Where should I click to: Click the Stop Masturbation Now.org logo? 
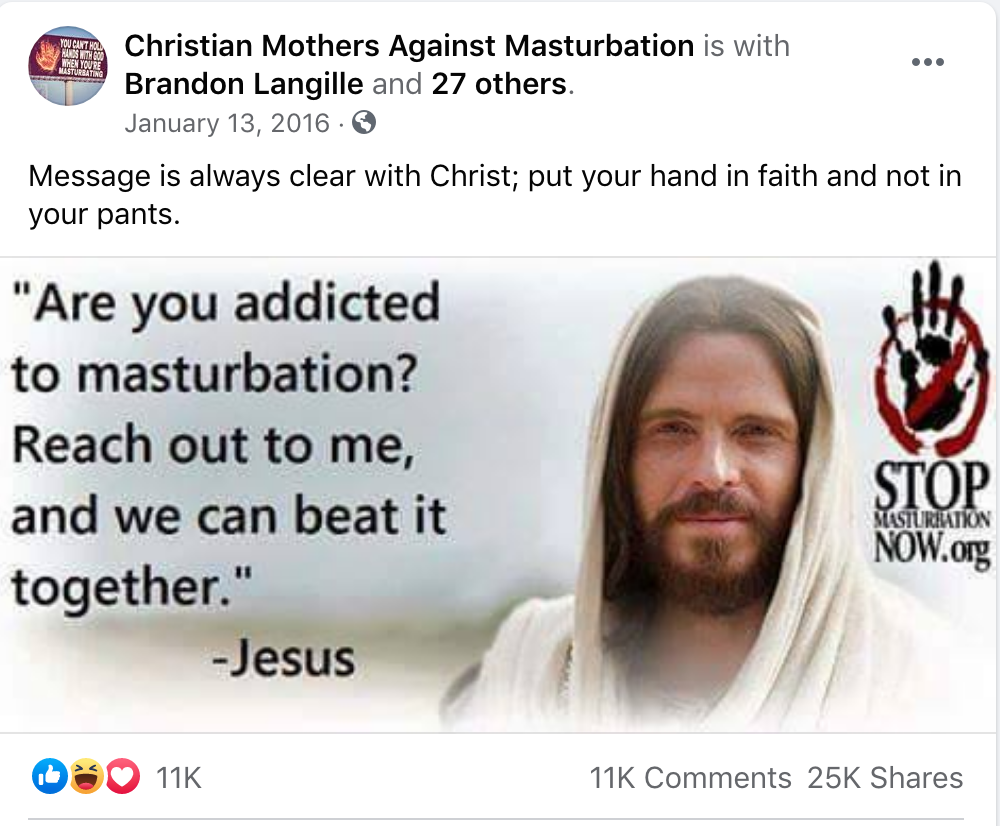pyautogui.click(x=932, y=514)
